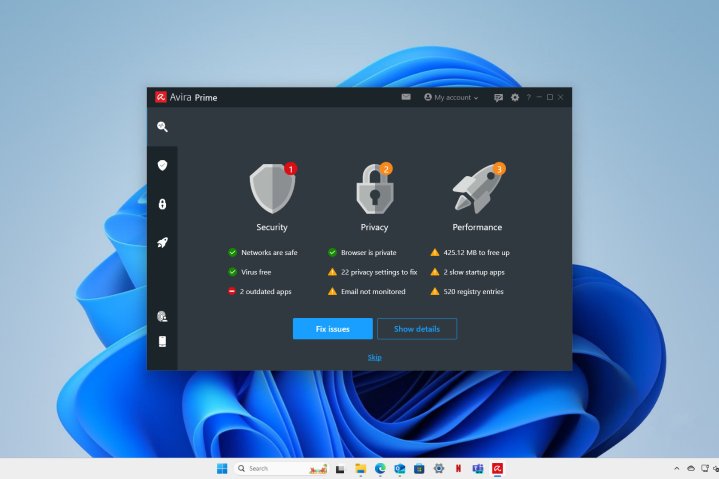Screen dimensions: 719x479
Task: Click the large Performance rocket graphic
Action: pyautogui.click(x=477, y=187)
